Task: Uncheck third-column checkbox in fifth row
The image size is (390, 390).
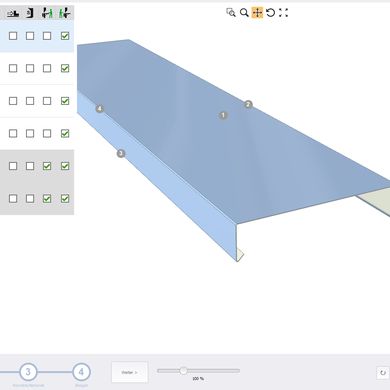Action: click(x=47, y=166)
